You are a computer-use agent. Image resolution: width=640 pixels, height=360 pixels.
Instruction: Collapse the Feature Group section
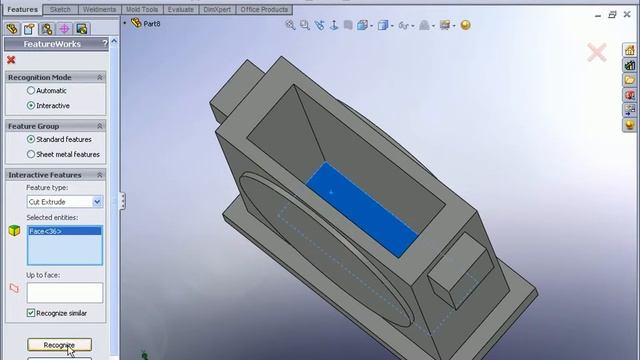tap(100, 126)
